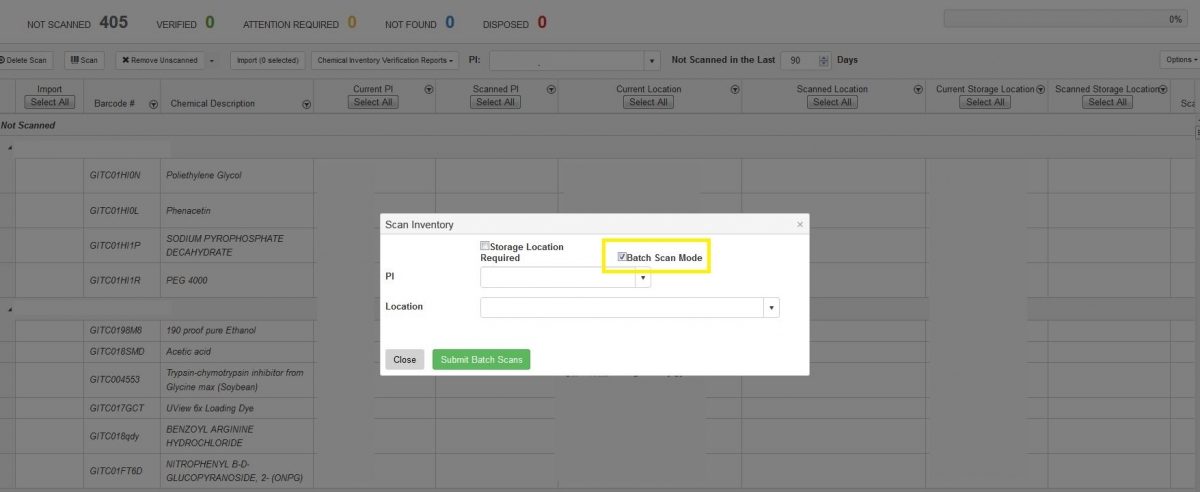Click Select All under Import column
Screen dimensions: 1200x492
tap(49, 102)
